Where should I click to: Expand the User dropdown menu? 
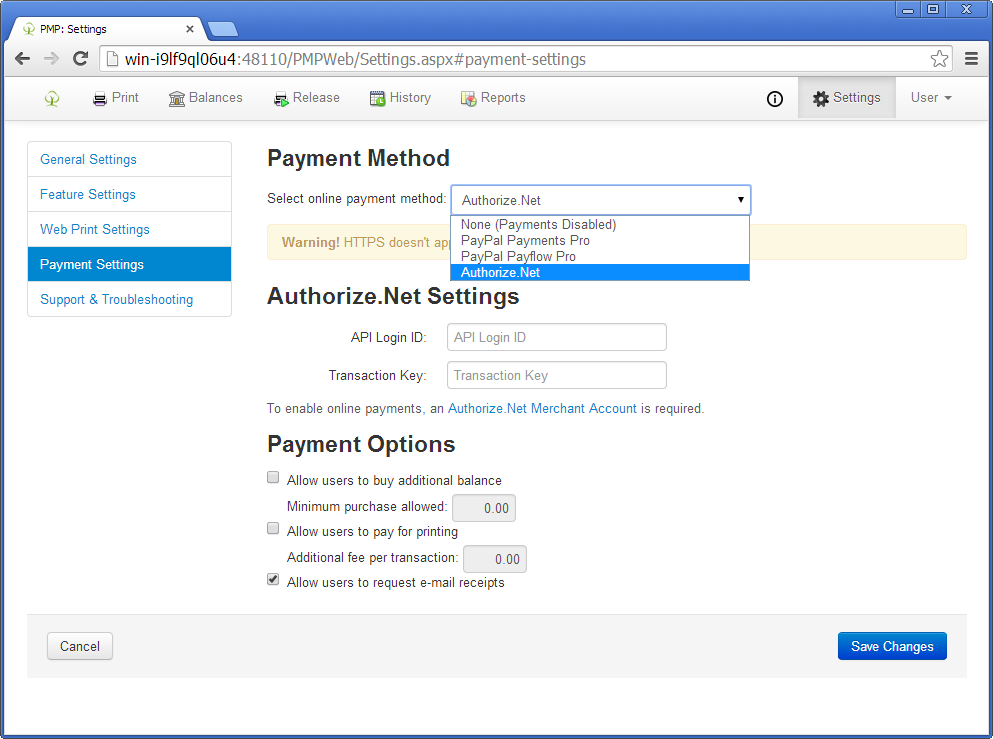931,98
